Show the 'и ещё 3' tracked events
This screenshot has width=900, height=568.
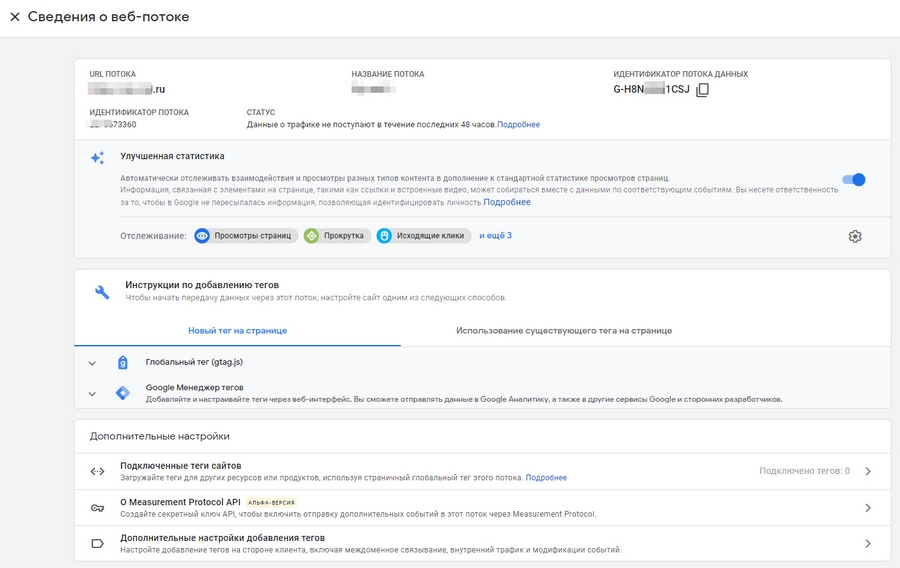(x=495, y=235)
